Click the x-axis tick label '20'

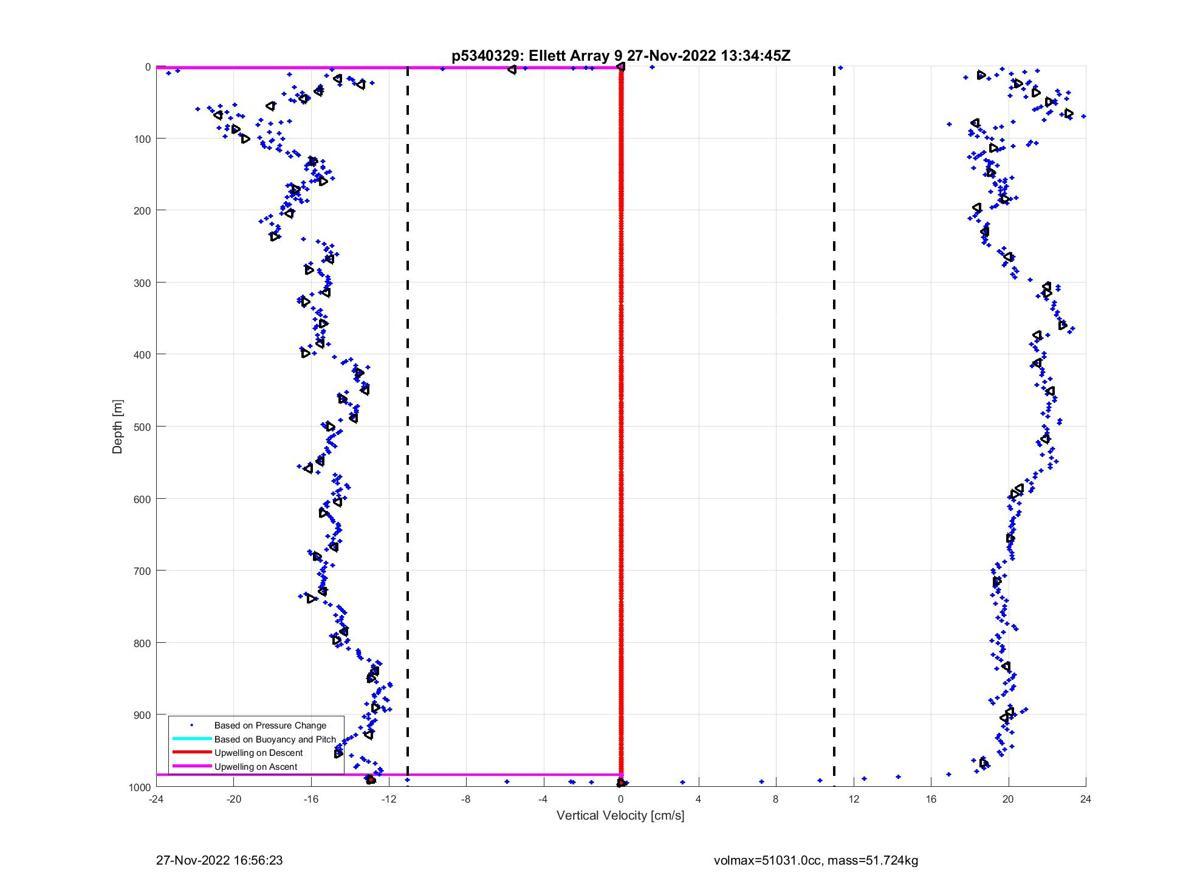[1008, 799]
